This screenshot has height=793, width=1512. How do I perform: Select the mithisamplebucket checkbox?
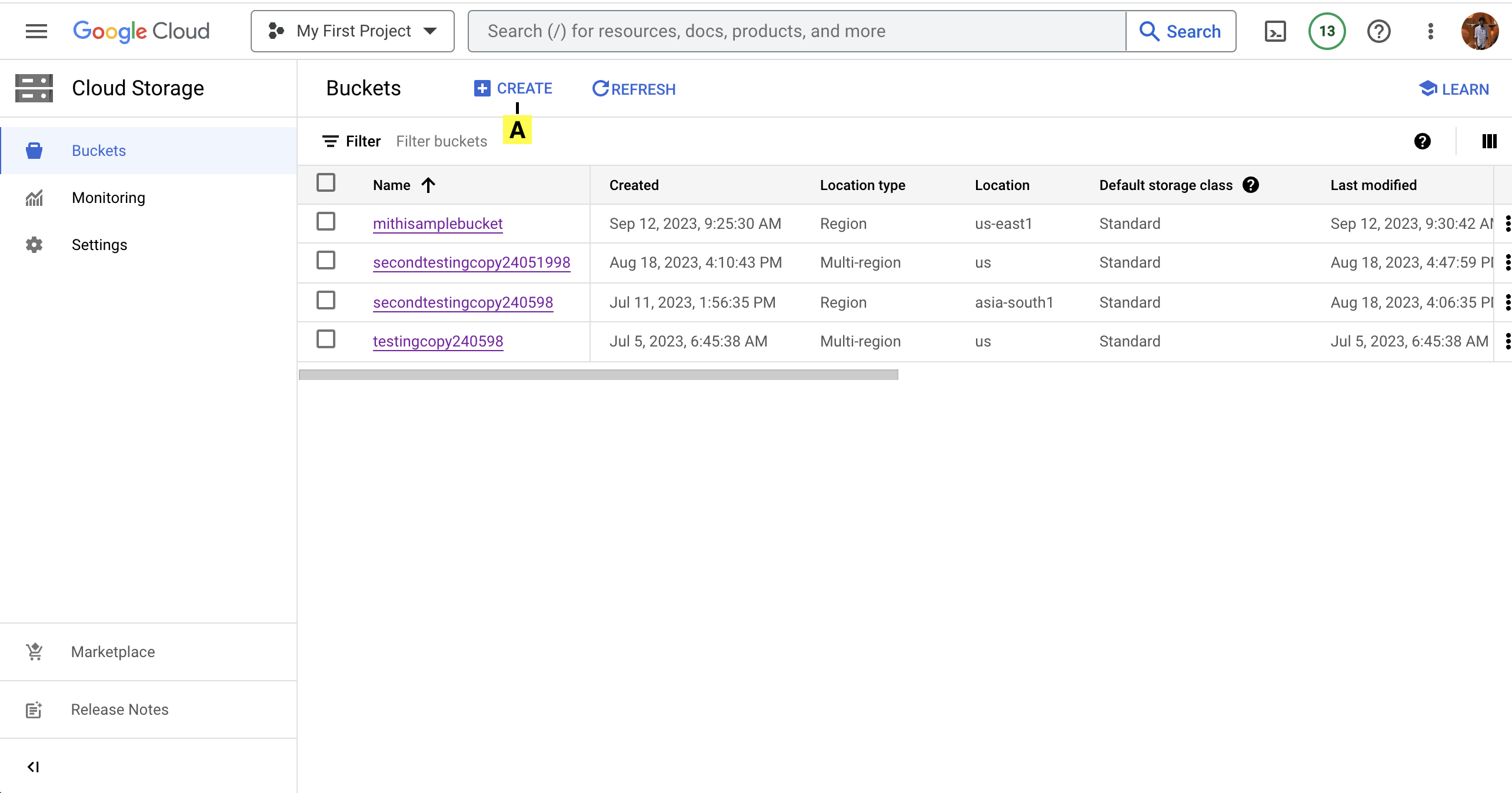pos(326,222)
